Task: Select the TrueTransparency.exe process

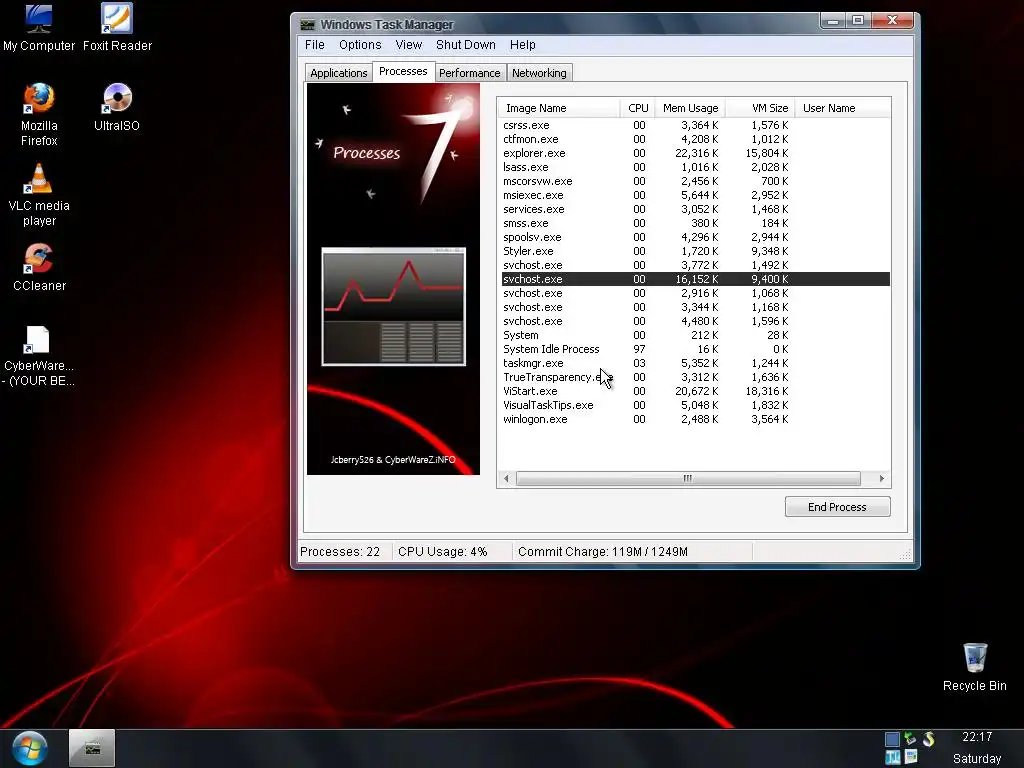Action: 696,377
